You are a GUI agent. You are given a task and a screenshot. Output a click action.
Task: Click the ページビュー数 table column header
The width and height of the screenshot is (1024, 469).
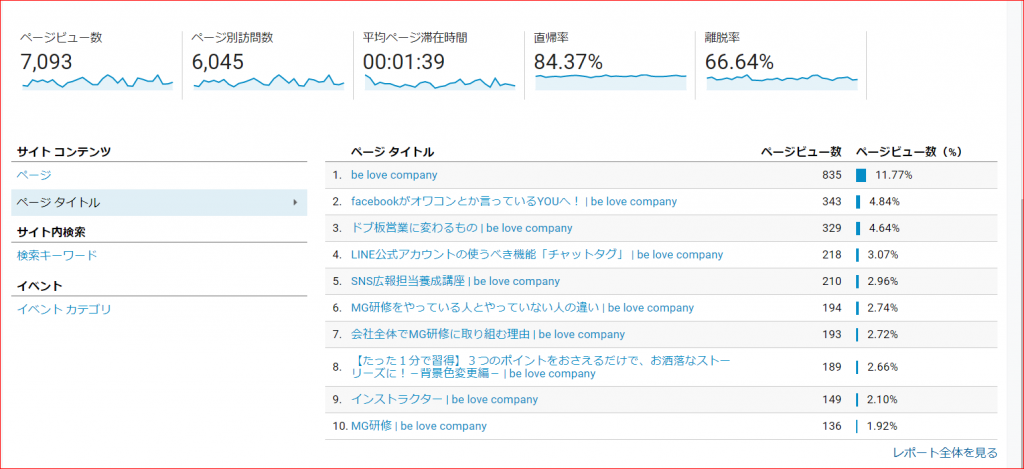pyautogui.click(x=801, y=152)
